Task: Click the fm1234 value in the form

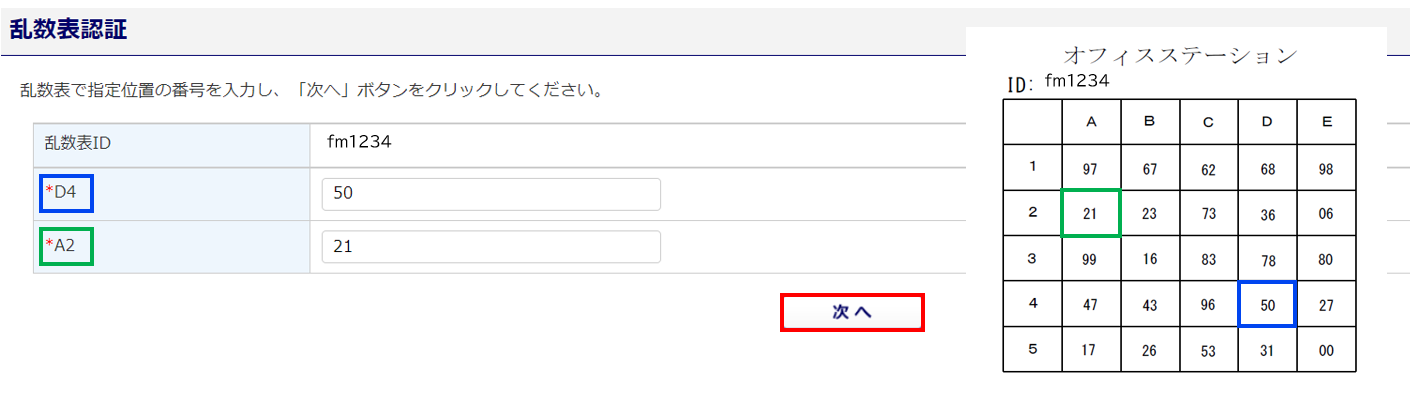Action: [358, 142]
